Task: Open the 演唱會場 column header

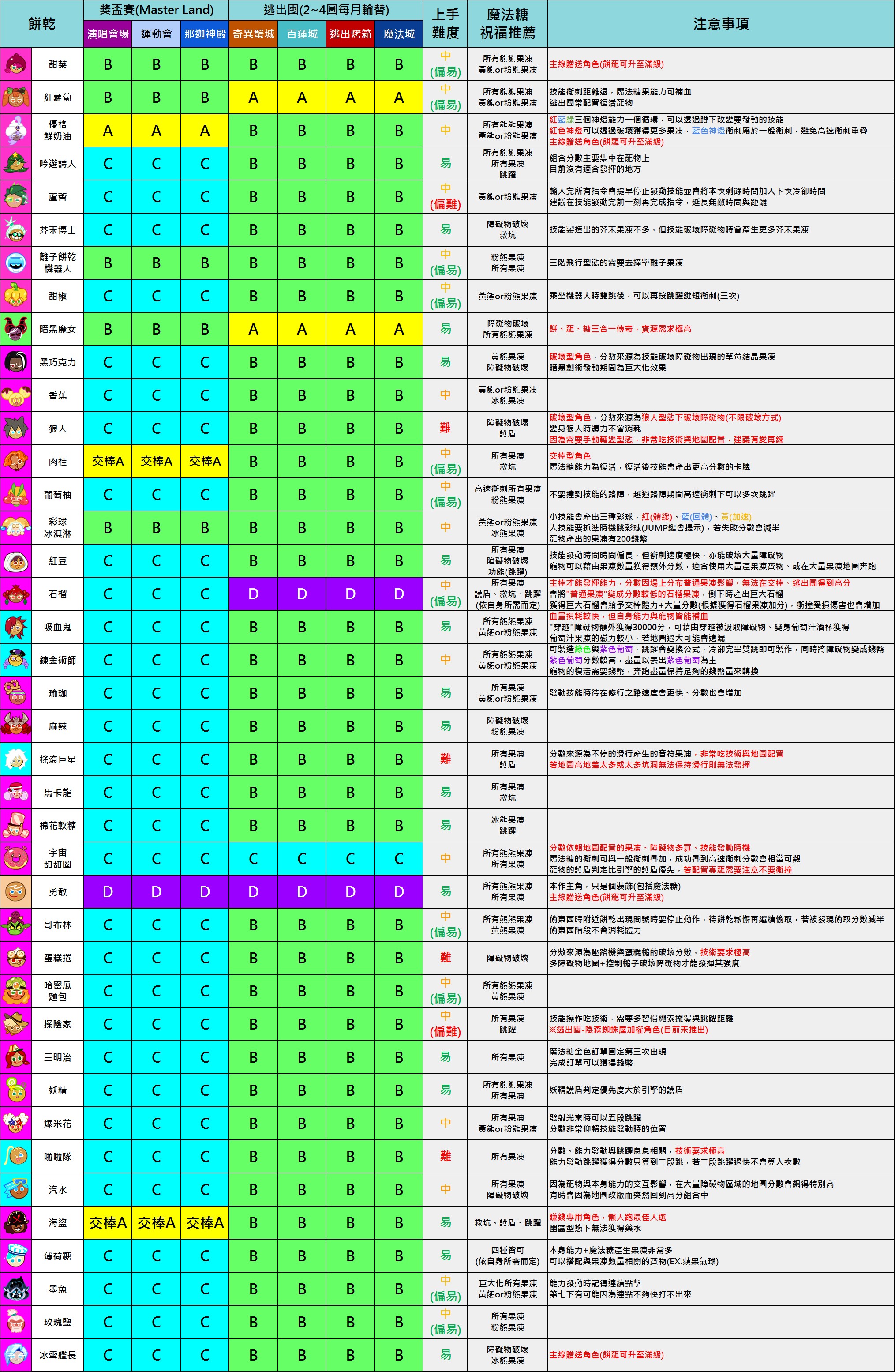Action: [x=108, y=34]
